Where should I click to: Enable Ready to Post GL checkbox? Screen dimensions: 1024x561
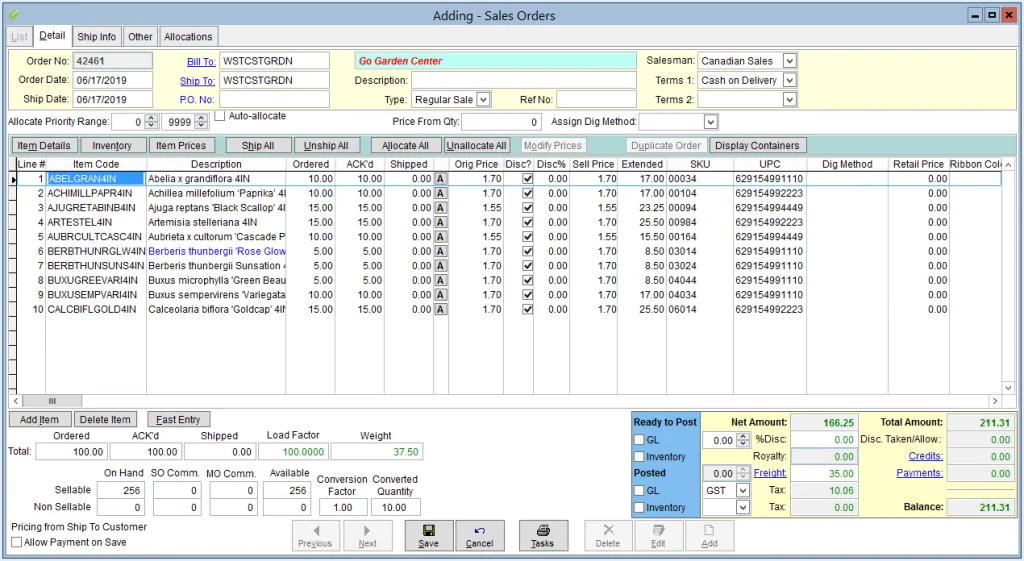(x=639, y=440)
